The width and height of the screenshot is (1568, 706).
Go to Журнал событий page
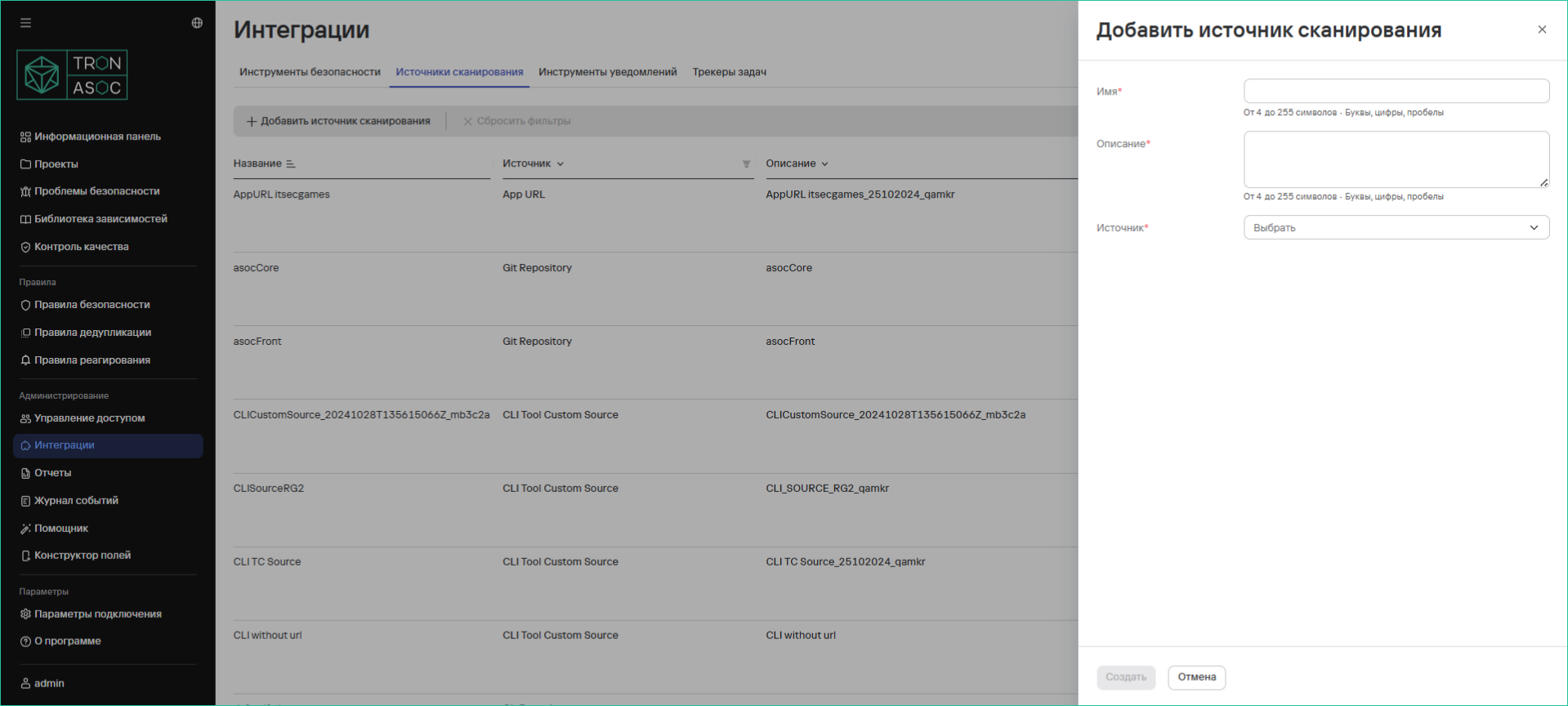(76, 501)
